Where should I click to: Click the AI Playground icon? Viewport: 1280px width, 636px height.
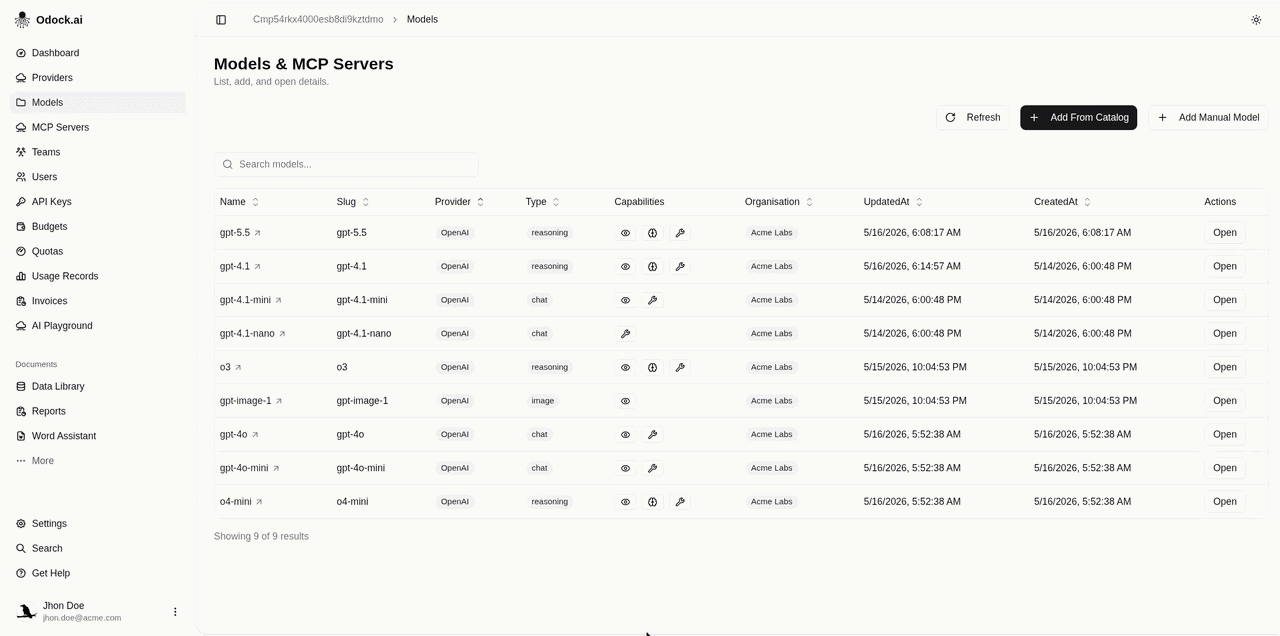21,326
